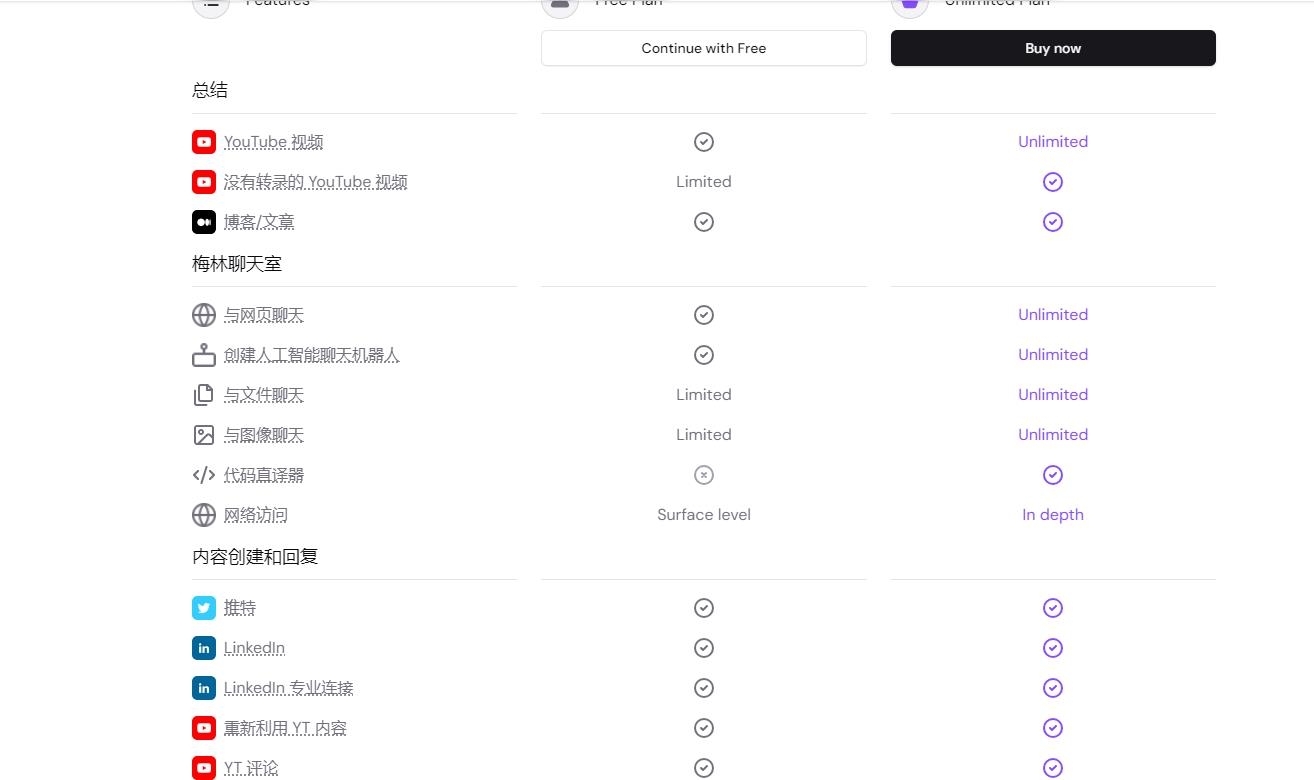Open the 博客/文章 feature link

click(259, 222)
